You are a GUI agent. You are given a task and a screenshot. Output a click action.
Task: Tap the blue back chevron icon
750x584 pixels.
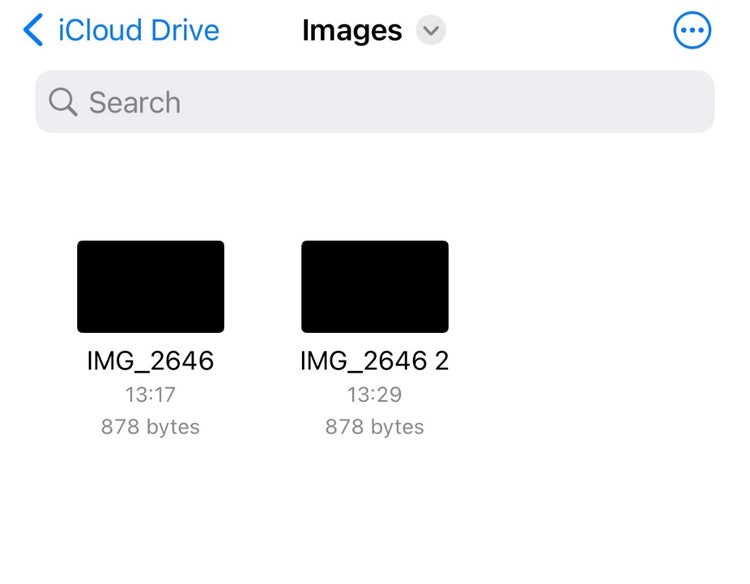33,31
